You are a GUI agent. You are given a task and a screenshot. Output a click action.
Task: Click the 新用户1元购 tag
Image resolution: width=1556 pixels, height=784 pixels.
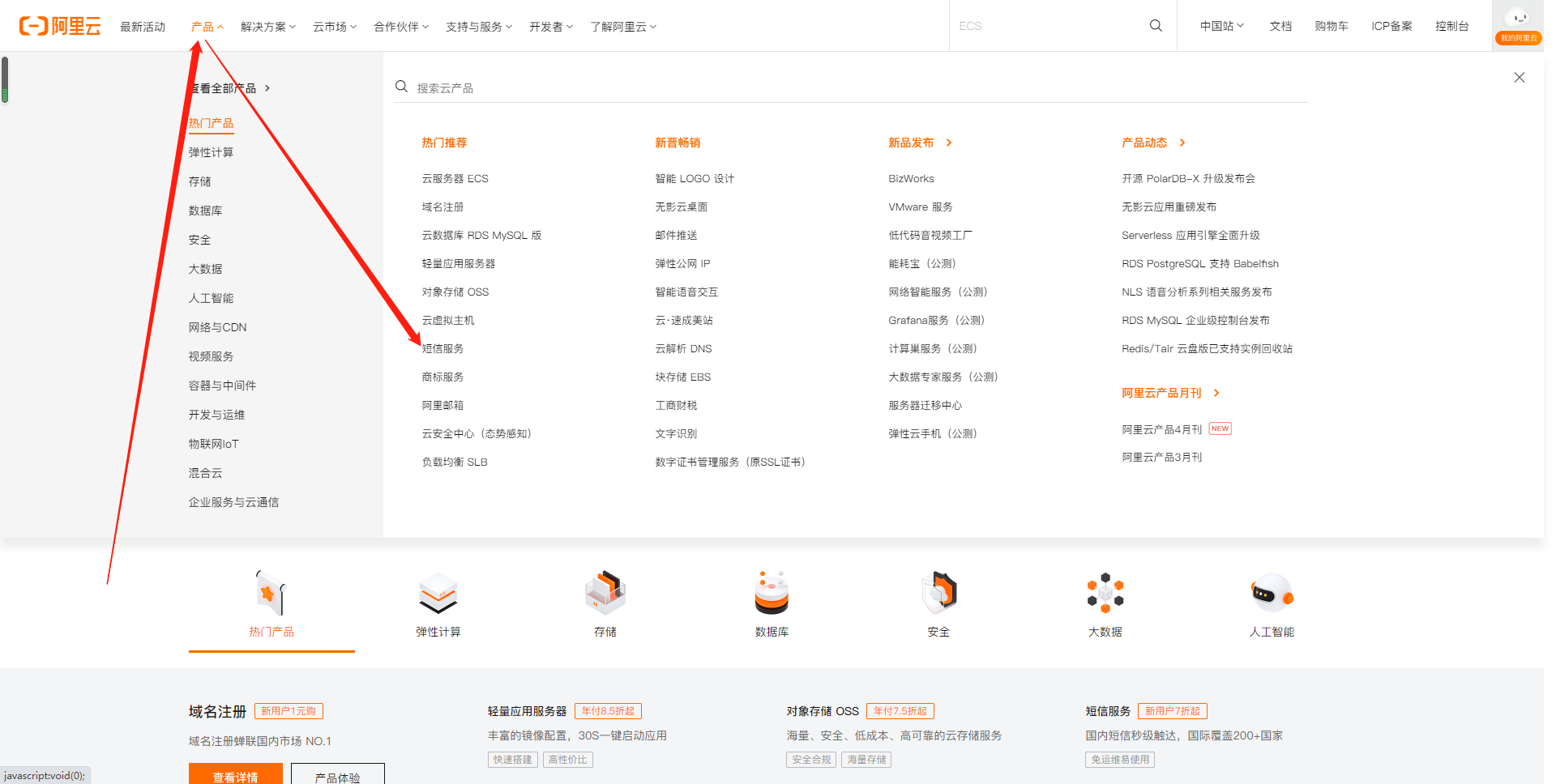coord(289,711)
